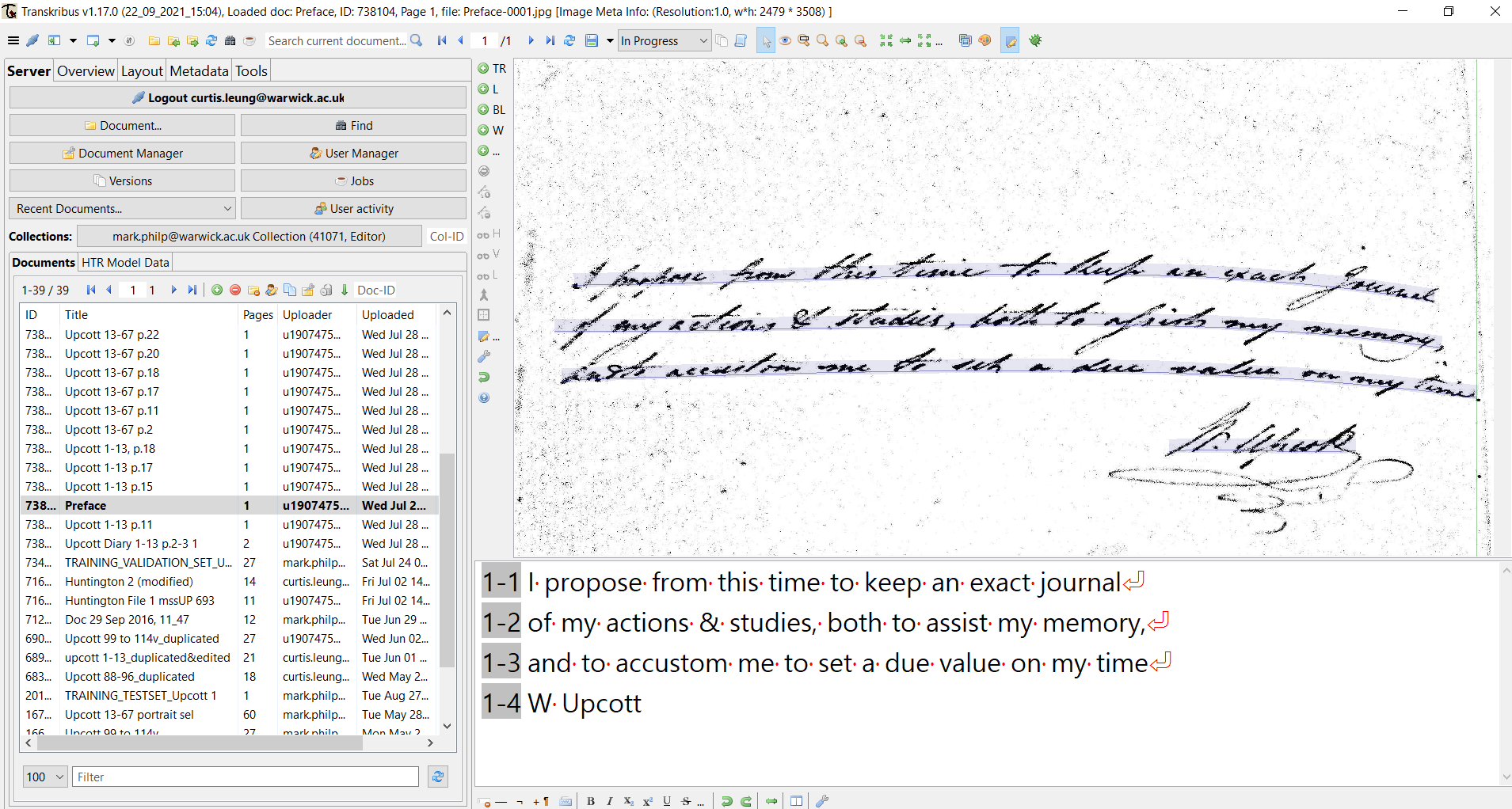Toggle the eye visibility icon in toolbar

785,40
